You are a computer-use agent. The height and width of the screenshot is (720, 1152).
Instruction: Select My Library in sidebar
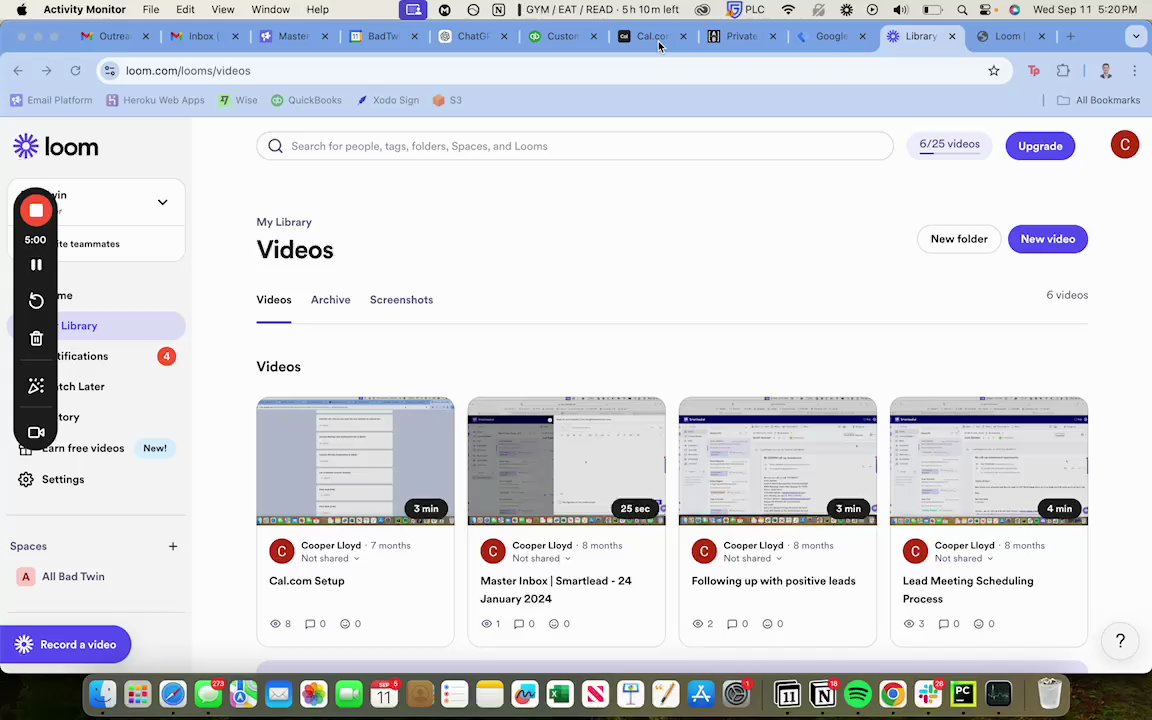click(x=96, y=325)
